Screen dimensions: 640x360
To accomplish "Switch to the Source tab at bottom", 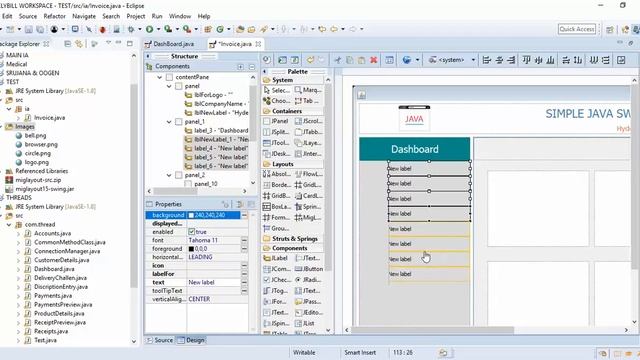I will coord(160,340).
